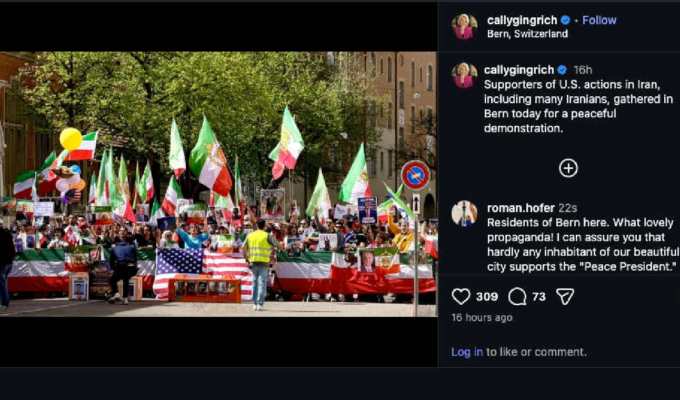This screenshot has height=400, width=680.
Task: Click the verified badge beside caption username
Action: [562, 70]
